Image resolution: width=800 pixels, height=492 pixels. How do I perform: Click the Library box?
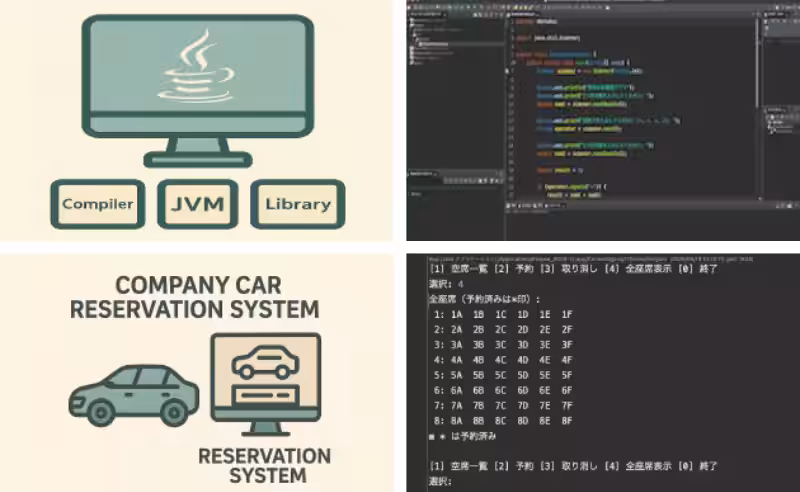pyautogui.click(x=298, y=204)
